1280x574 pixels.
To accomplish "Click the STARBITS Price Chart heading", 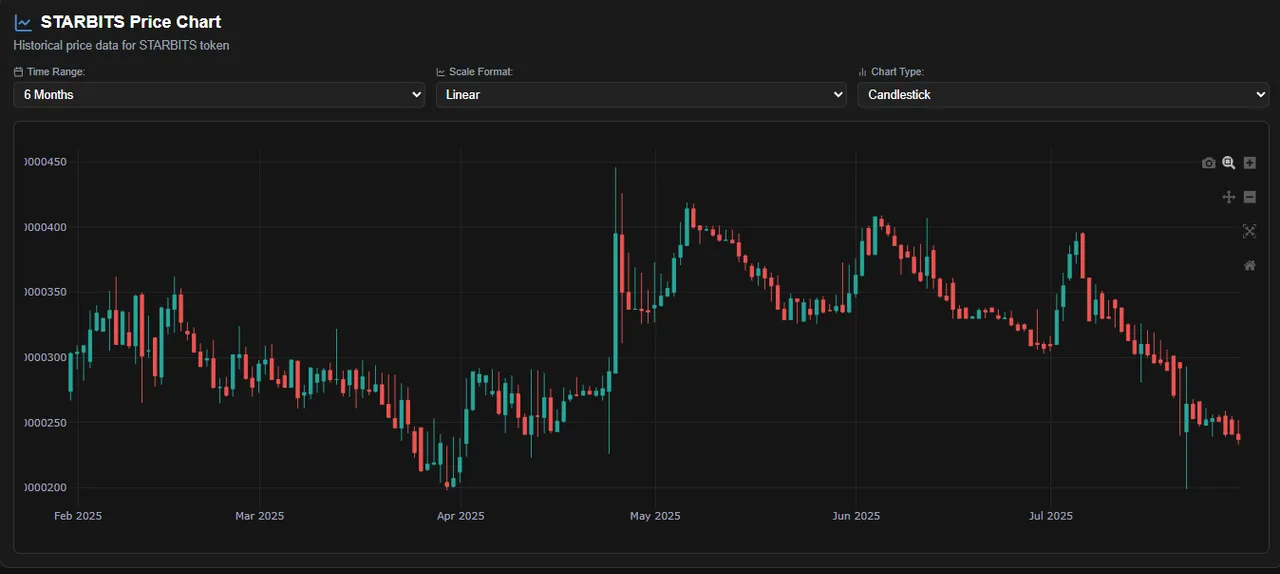I will tap(131, 22).
